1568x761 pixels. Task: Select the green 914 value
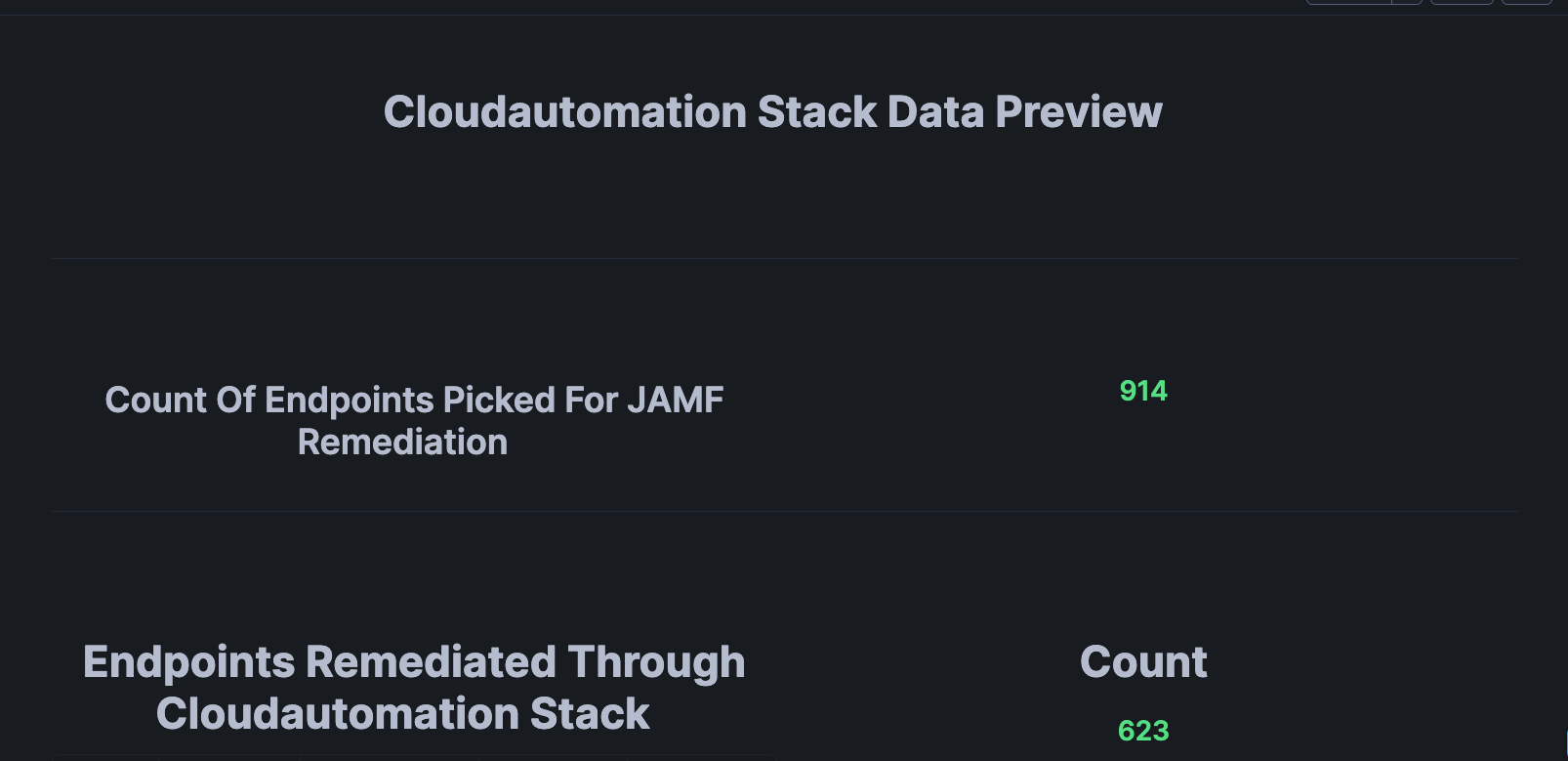coord(1143,391)
